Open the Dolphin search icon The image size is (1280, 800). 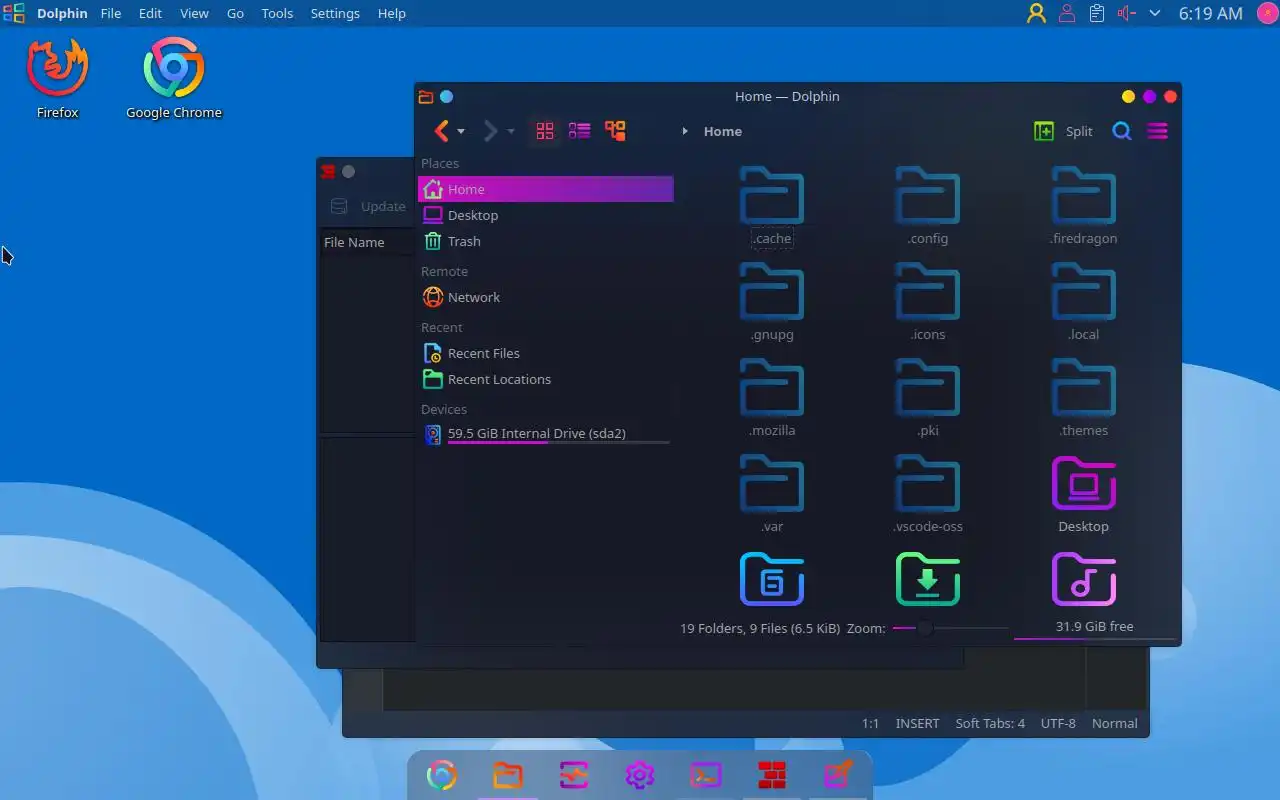point(1122,131)
